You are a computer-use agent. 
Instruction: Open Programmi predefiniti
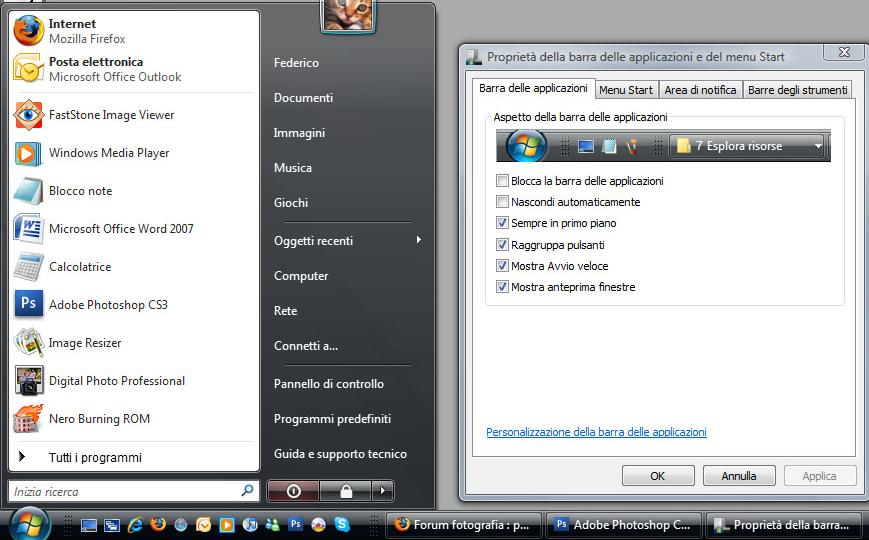click(x=333, y=419)
